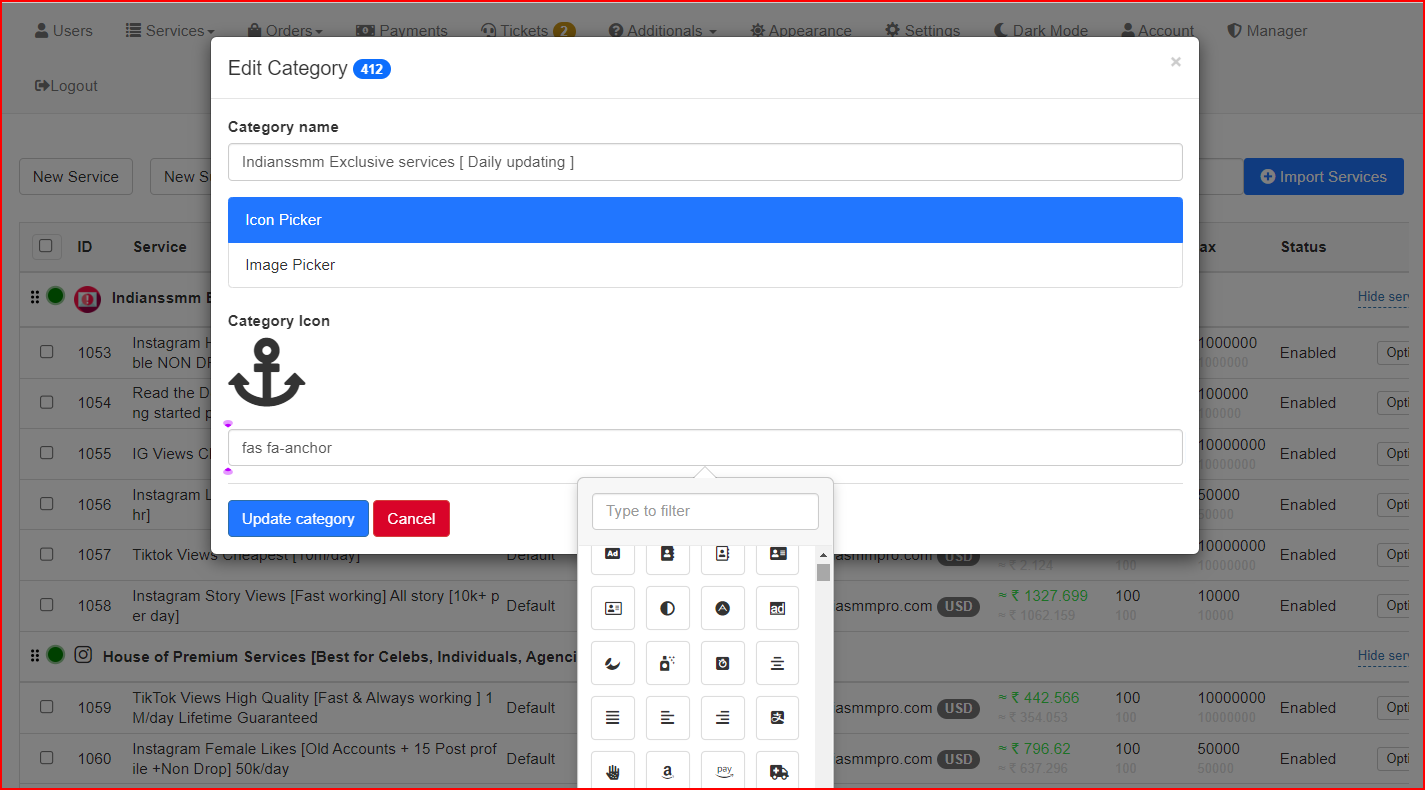Select the ambulance icon
This screenshot has height=790, width=1425.
777,772
